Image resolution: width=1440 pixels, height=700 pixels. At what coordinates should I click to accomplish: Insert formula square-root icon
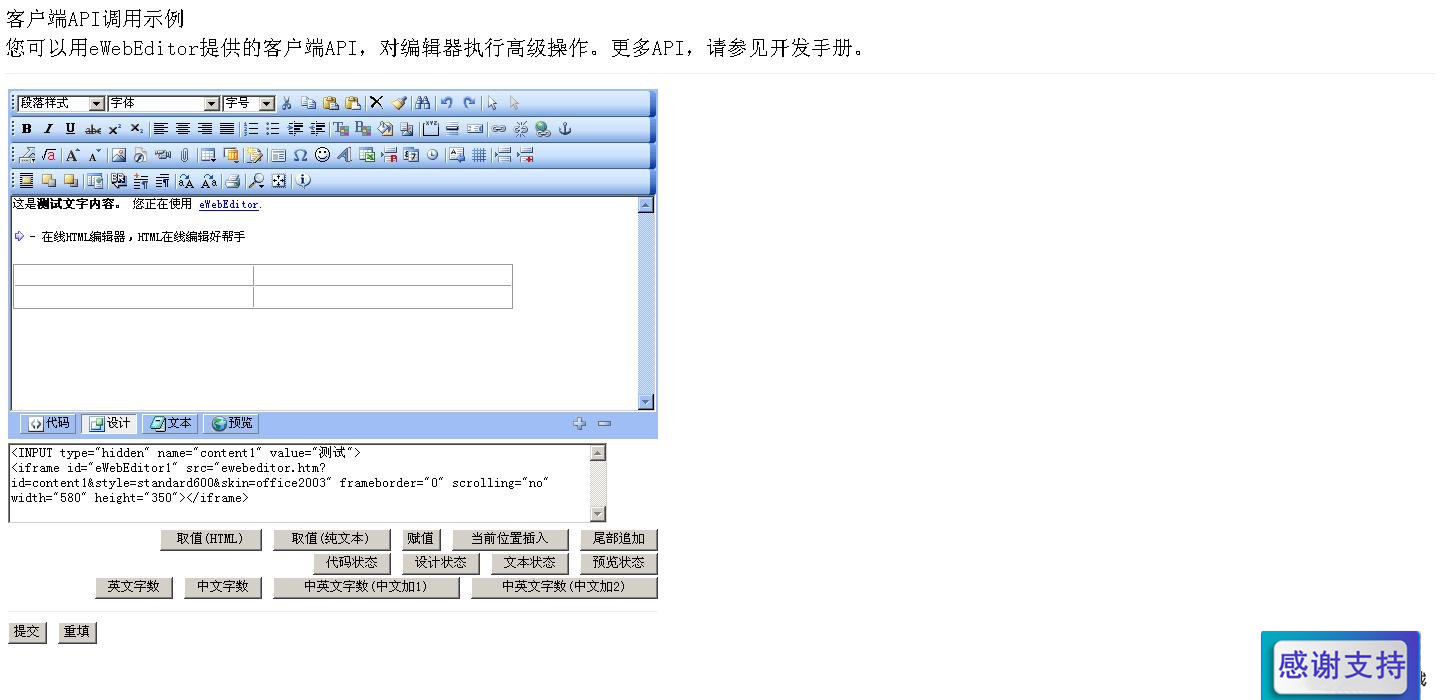[x=49, y=155]
